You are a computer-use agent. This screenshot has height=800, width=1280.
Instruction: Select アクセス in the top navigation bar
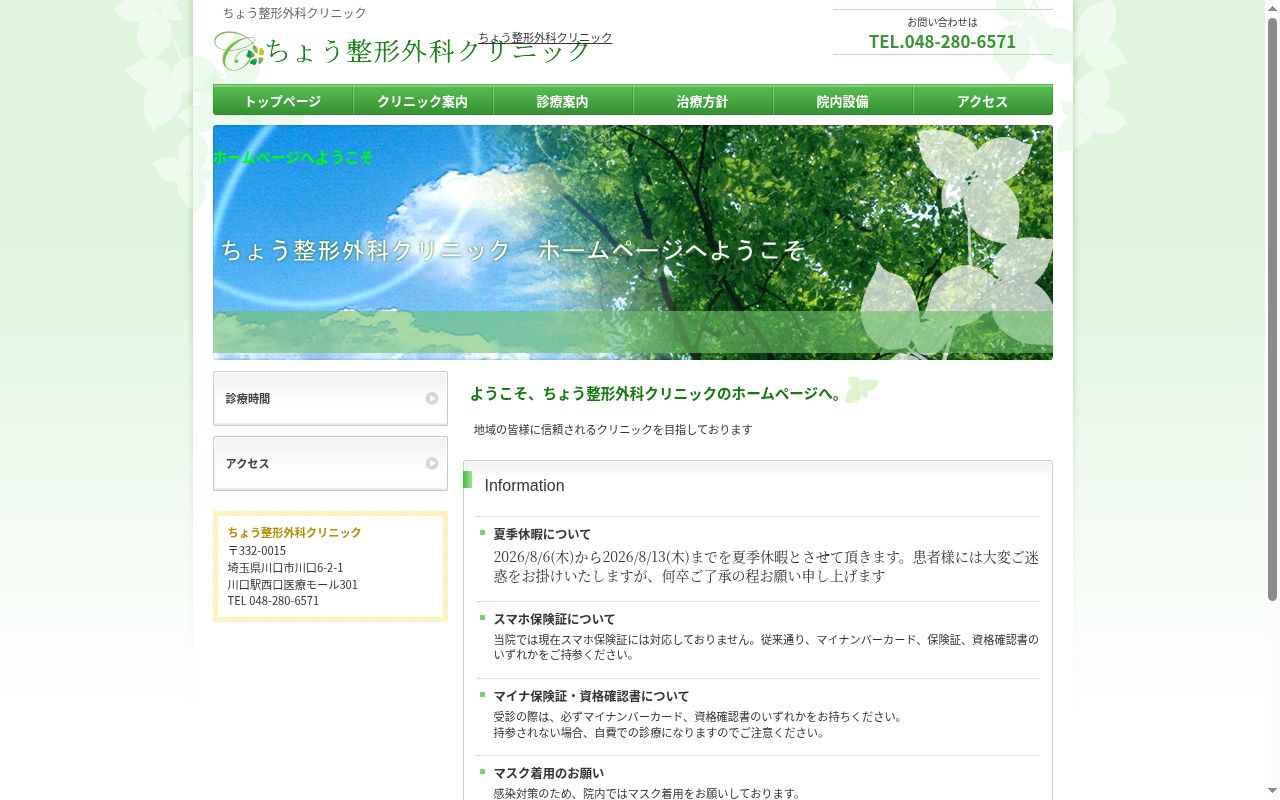click(983, 100)
